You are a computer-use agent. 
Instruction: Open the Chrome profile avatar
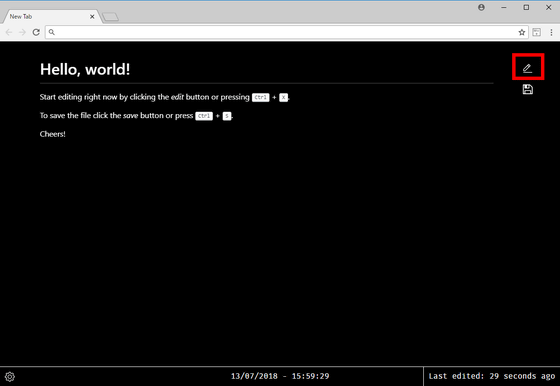(x=481, y=7)
